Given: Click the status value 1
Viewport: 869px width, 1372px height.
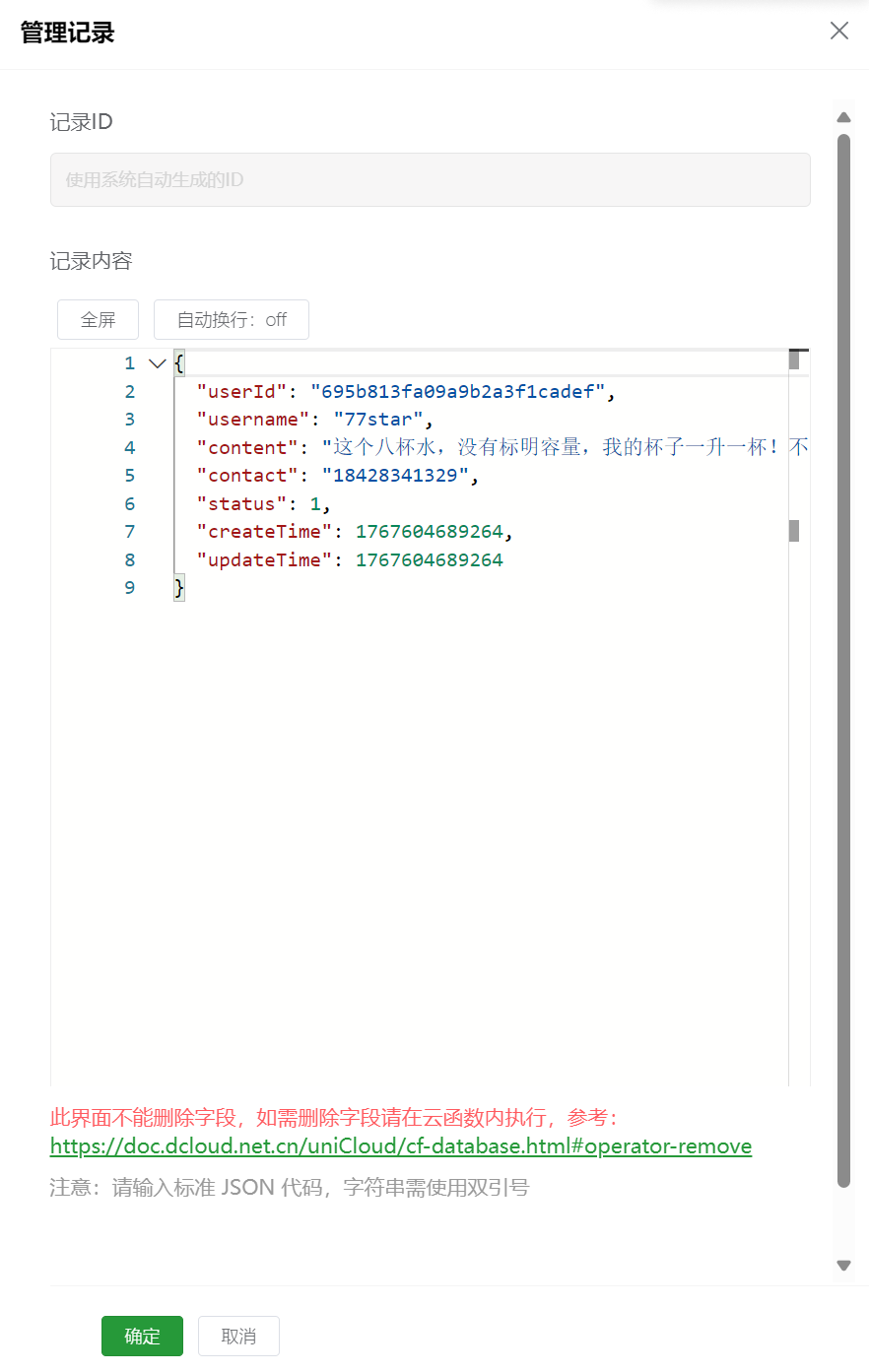Looking at the screenshot, I should pyautogui.click(x=315, y=503).
